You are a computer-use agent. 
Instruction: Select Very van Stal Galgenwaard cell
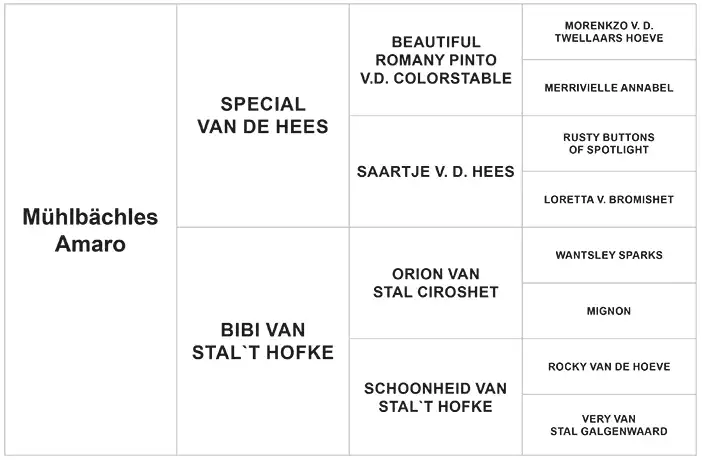[609, 425]
